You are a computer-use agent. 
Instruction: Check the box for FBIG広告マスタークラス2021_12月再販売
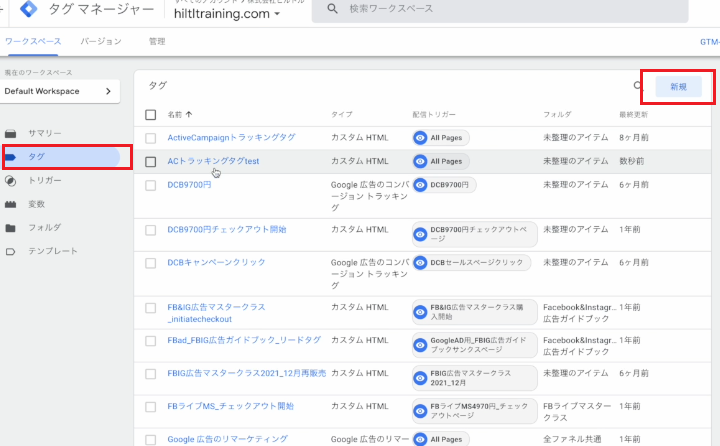coord(151,374)
